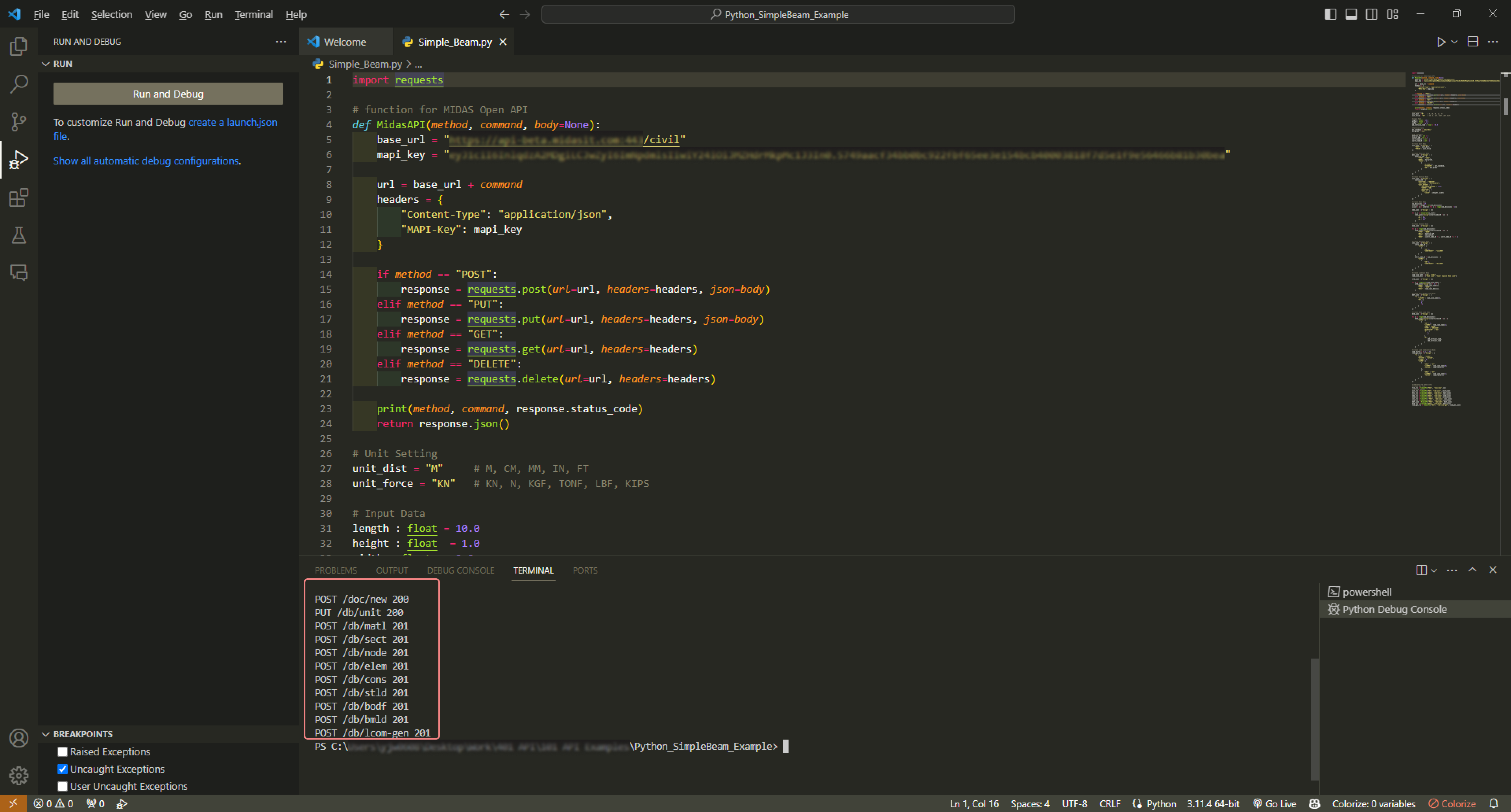Click the Split Editor icon
This screenshot has width=1511, height=812.
pos(1473,42)
